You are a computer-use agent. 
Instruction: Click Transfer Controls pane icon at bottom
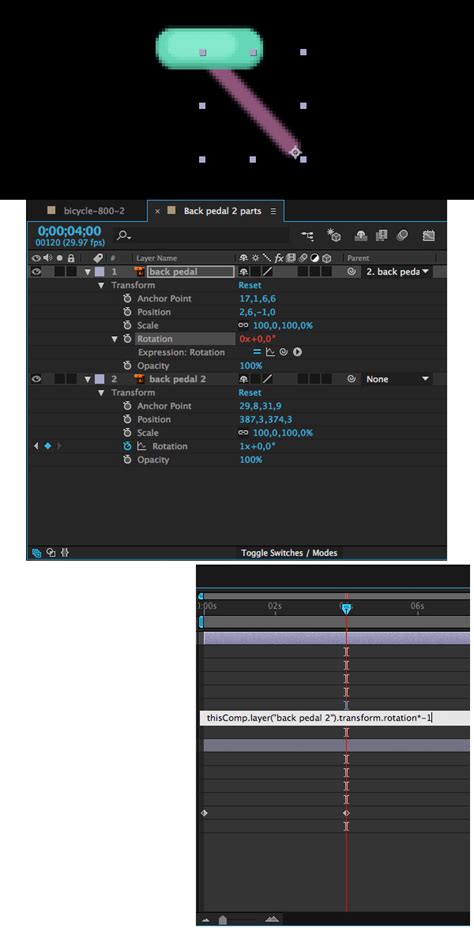[51, 553]
